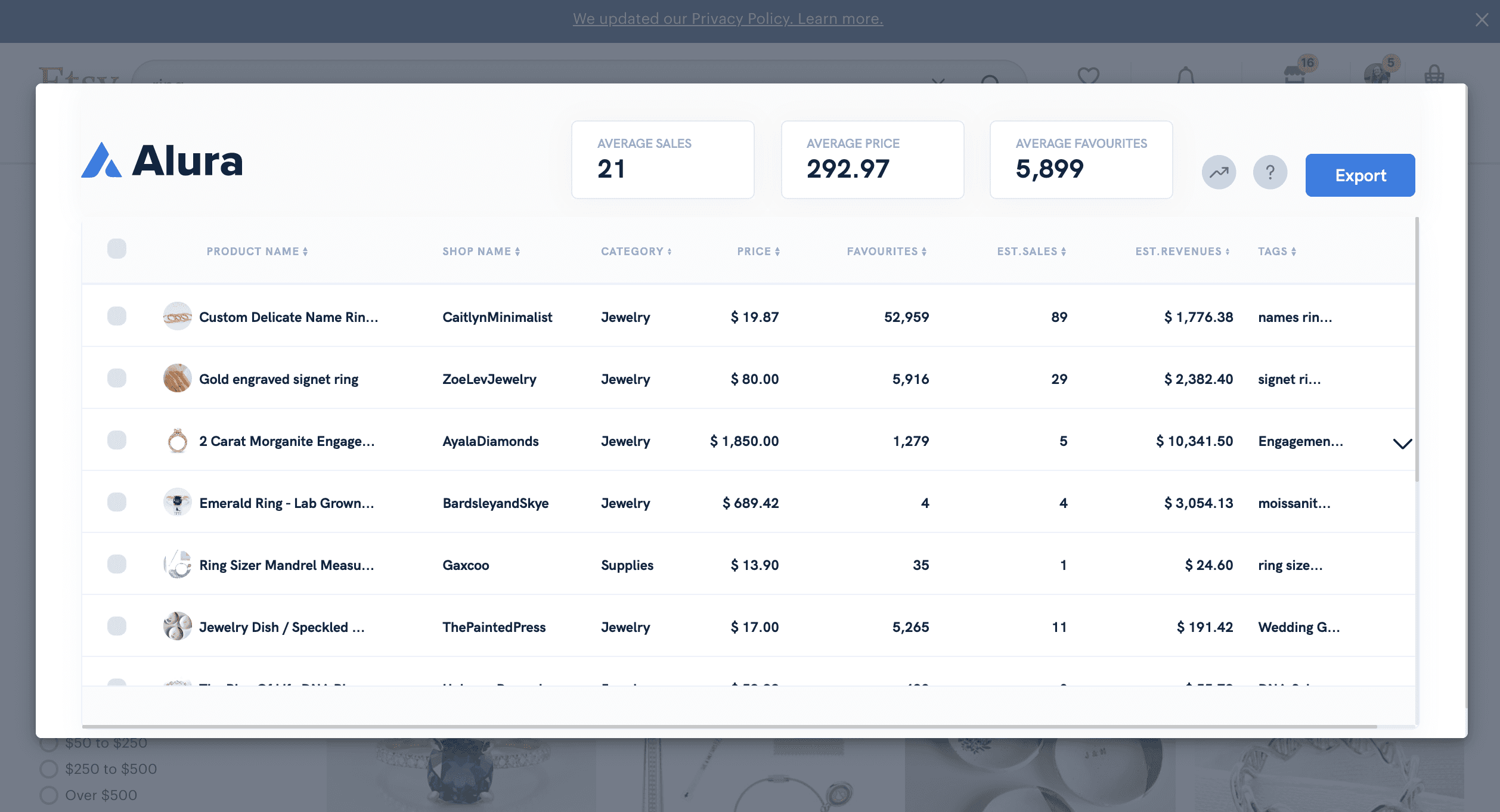Open AyalaDiamonds shop name

[491, 441]
